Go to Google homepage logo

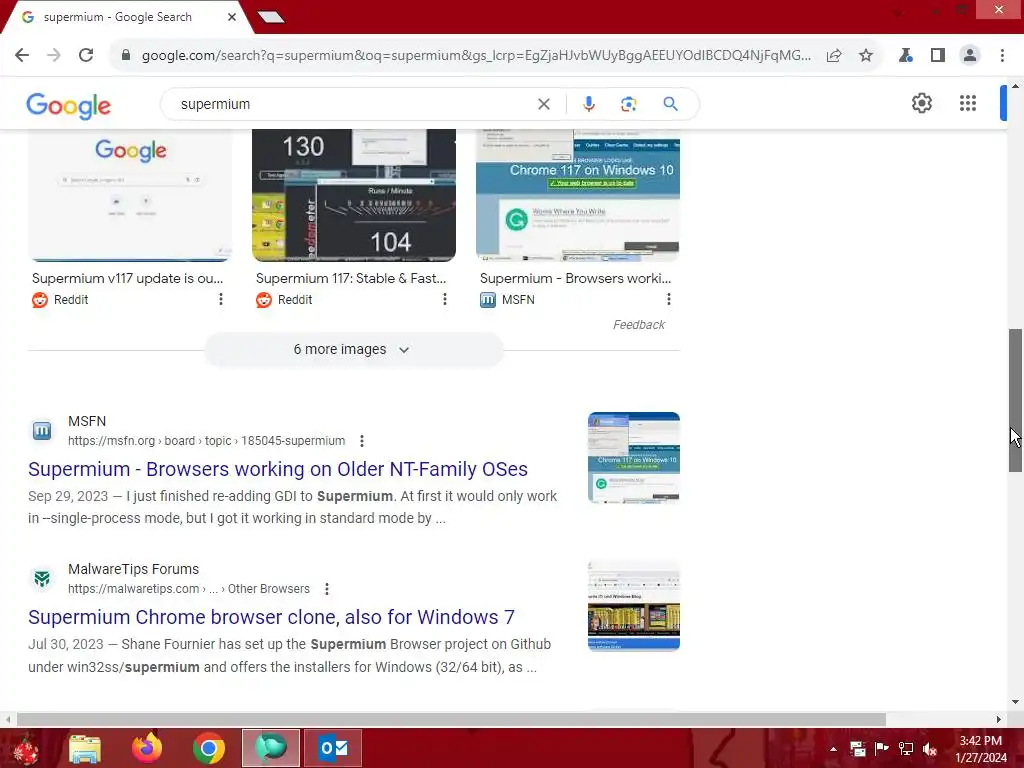point(69,106)
